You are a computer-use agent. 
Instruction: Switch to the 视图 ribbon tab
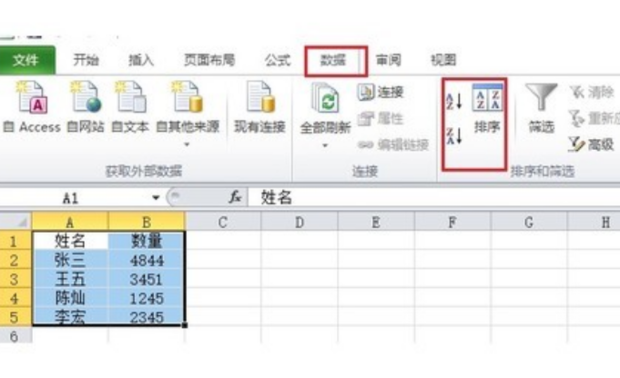(x=443, y=60)
